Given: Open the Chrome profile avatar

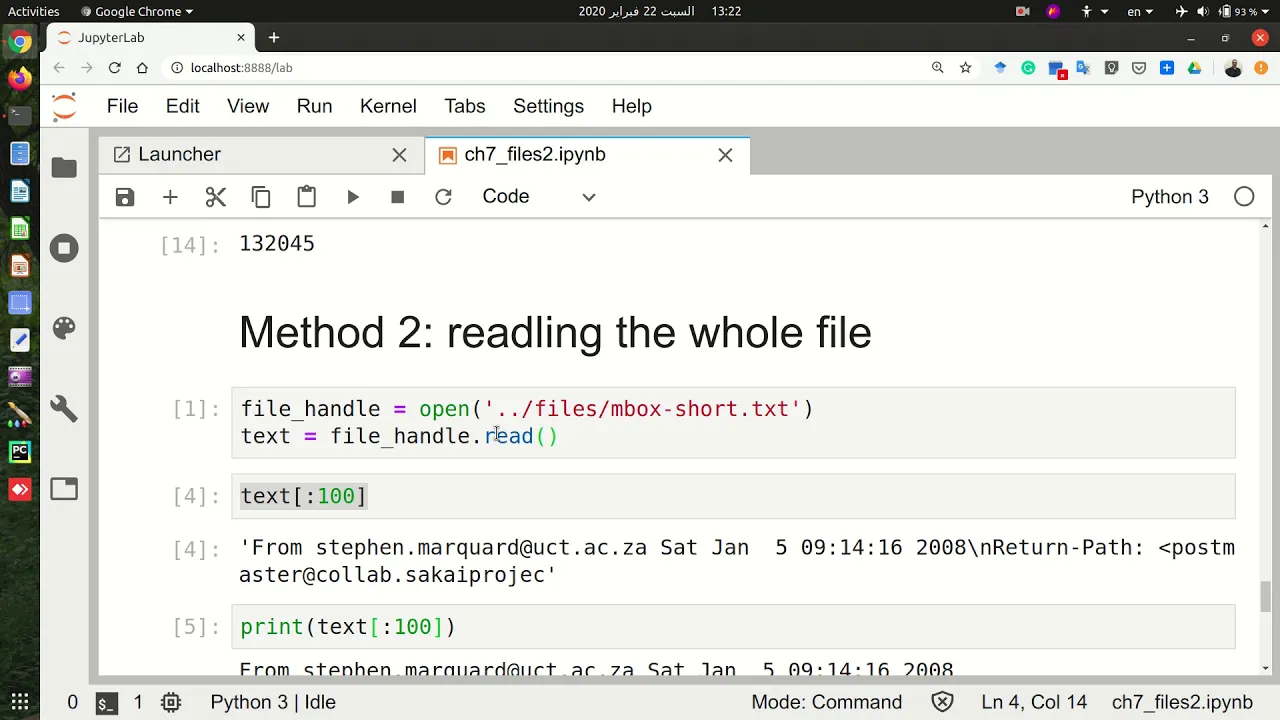Looking at the screenshot, I should tap(1233, 68).
